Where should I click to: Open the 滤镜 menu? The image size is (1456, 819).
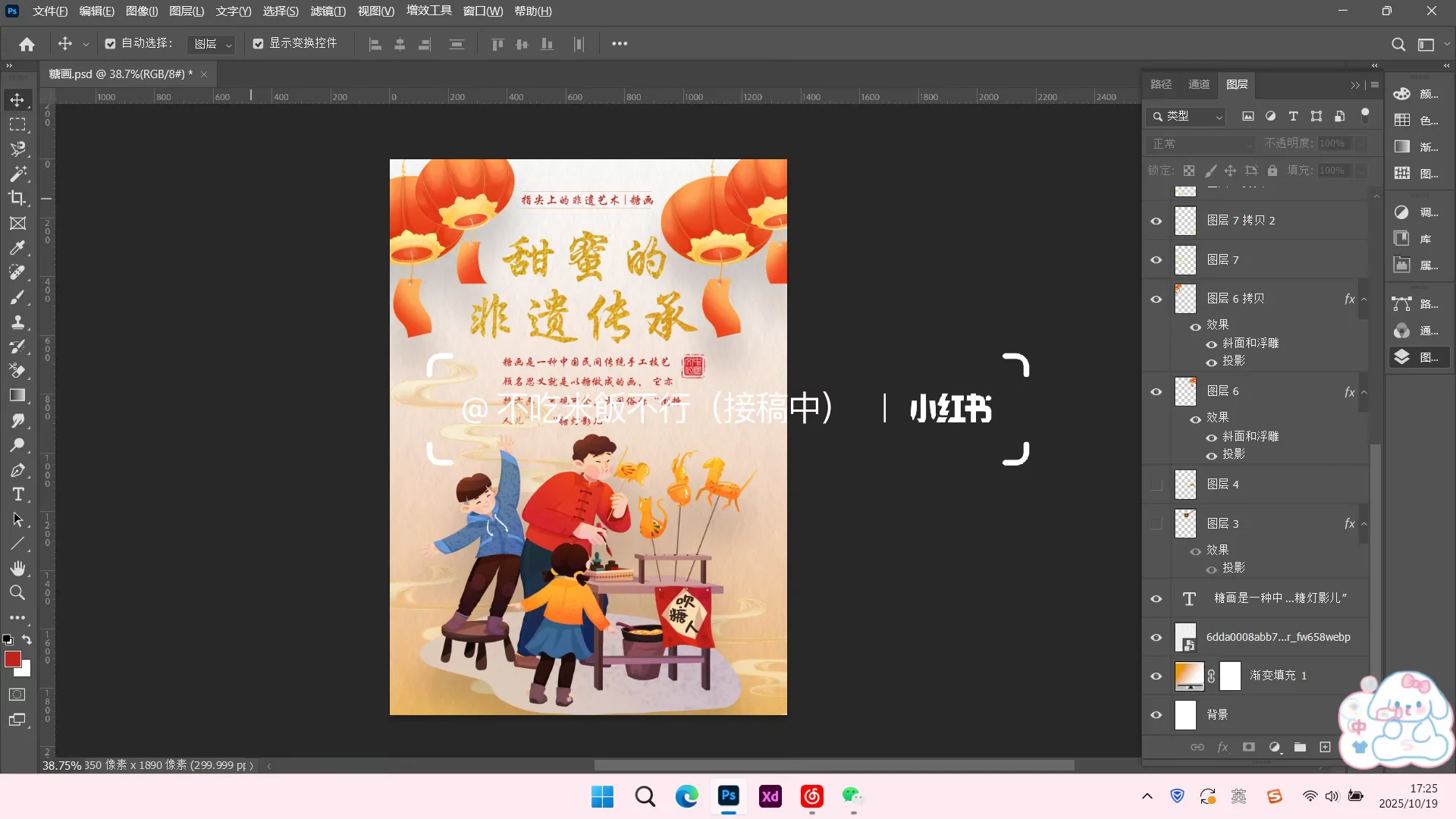(328, 11)
